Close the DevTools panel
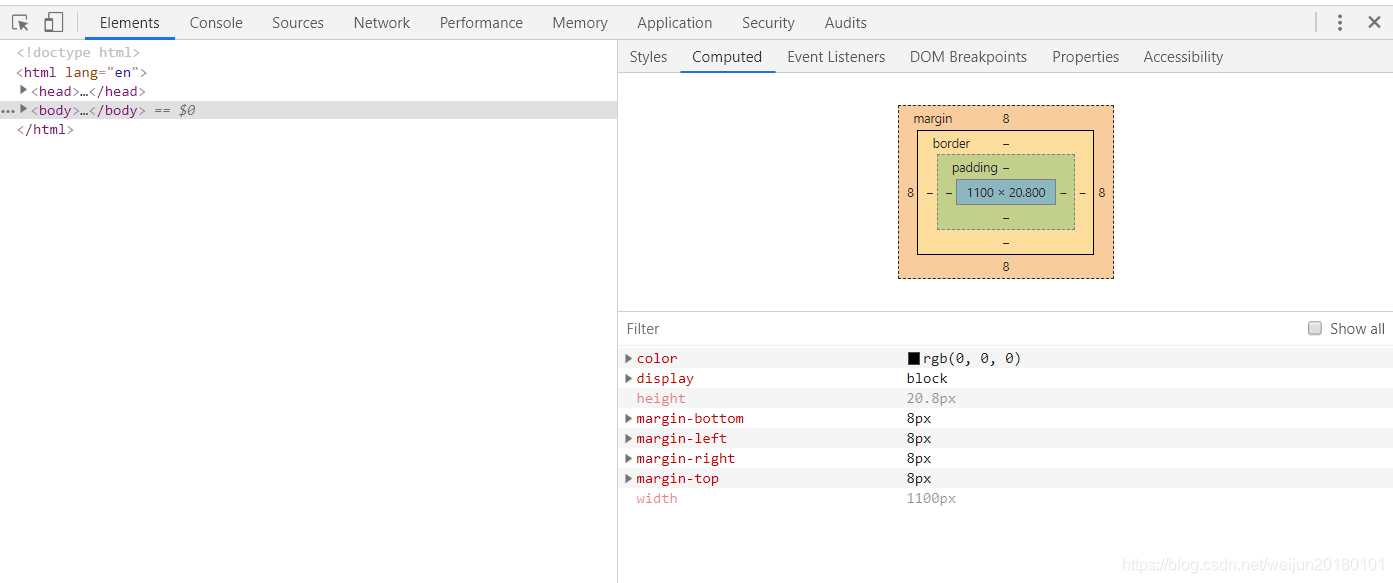 tap(1374, 22)
